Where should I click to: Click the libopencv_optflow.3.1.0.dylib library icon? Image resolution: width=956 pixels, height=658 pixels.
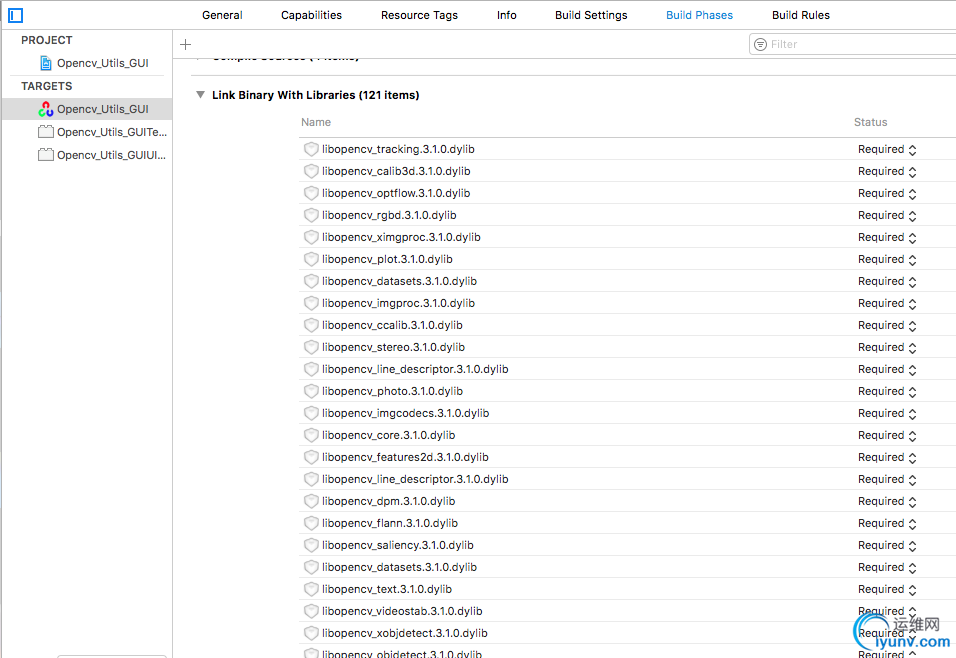(311, 193)
